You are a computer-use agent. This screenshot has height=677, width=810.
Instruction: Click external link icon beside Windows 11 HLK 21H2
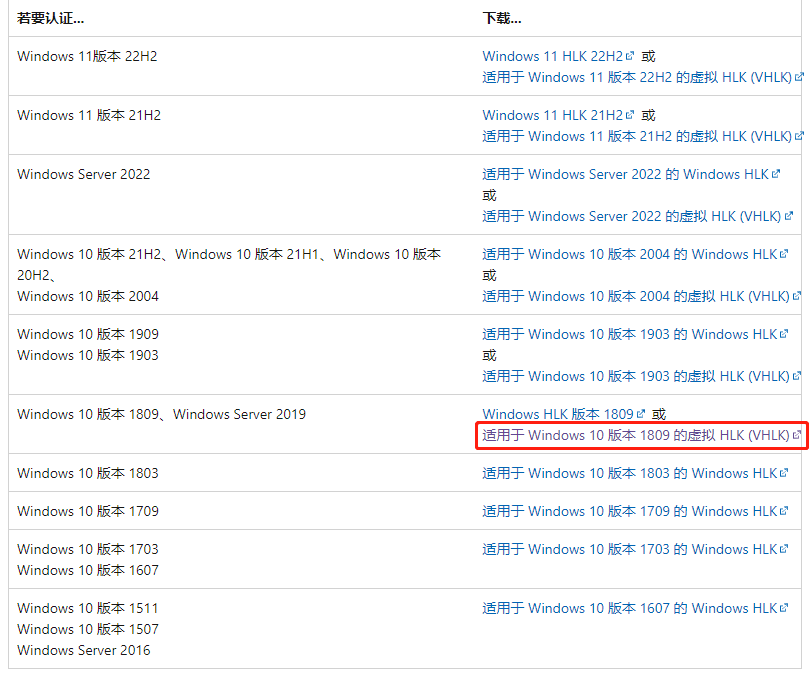(x=632, y=114)
